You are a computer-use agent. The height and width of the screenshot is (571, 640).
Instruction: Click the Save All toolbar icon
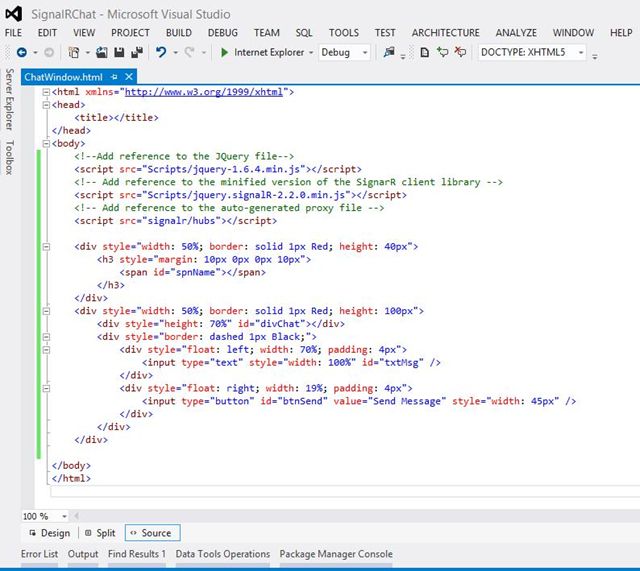pyautogui.click(x=135, y=52)
